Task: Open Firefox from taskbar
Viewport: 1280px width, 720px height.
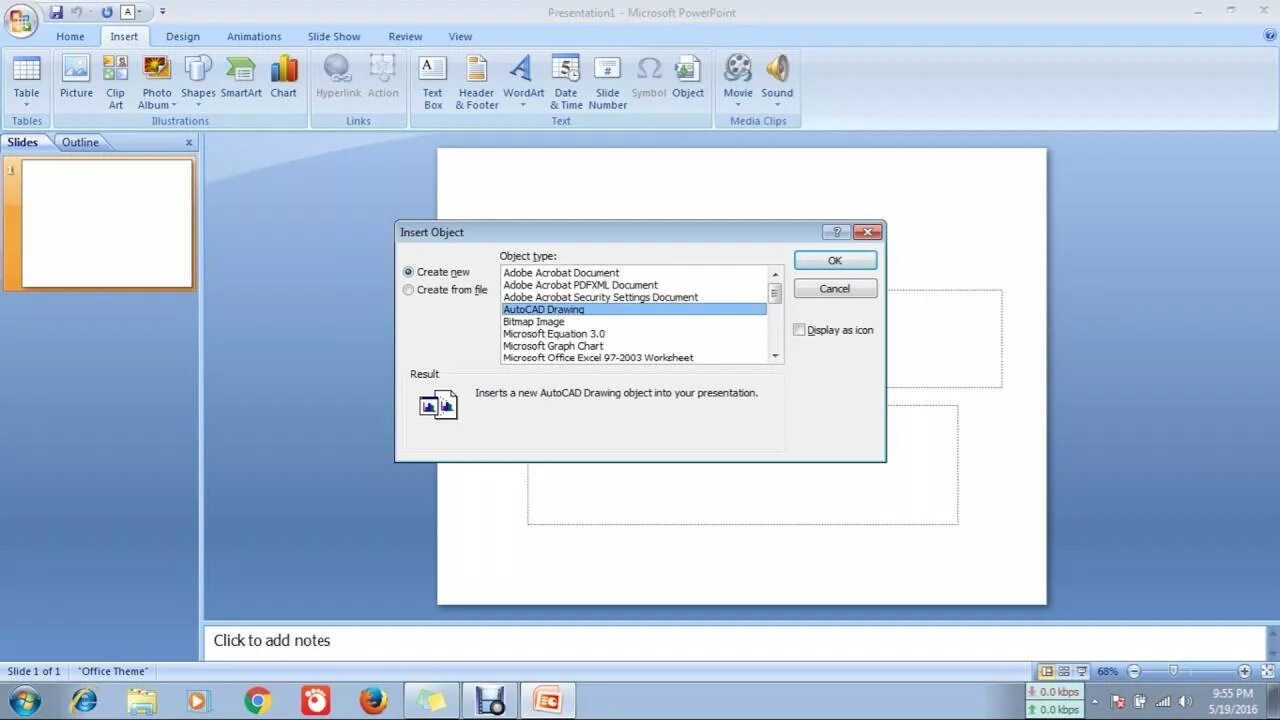Action: (373, 701)
